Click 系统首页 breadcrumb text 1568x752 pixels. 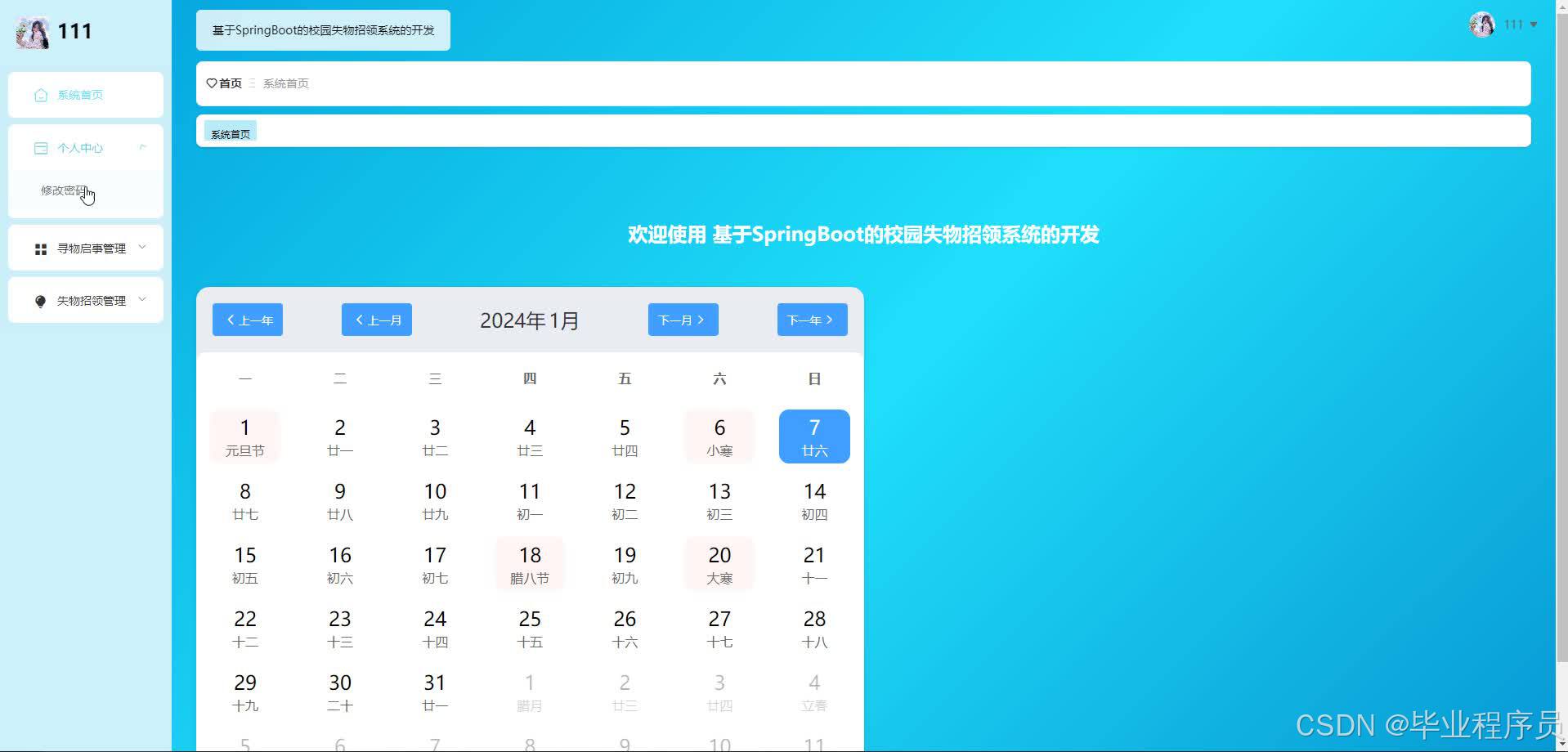pos(285,83)
